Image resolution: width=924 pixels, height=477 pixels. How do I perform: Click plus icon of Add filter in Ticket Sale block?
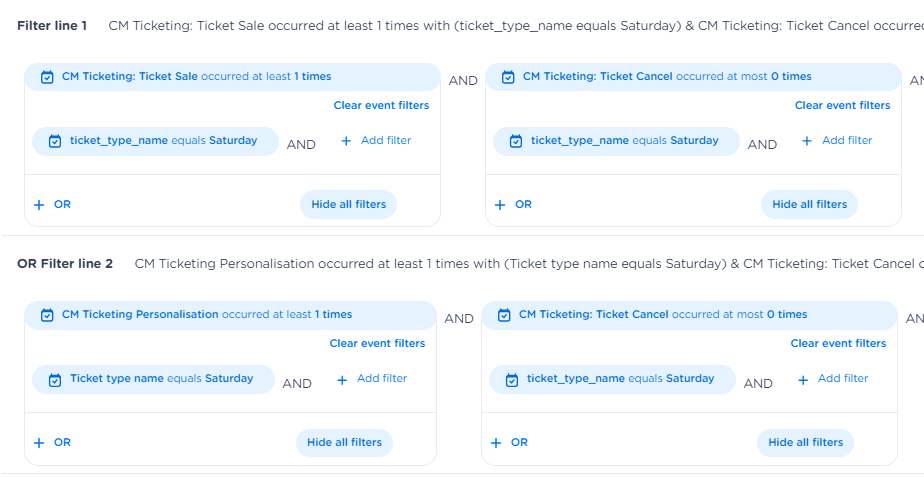click(x=346, y=141)
